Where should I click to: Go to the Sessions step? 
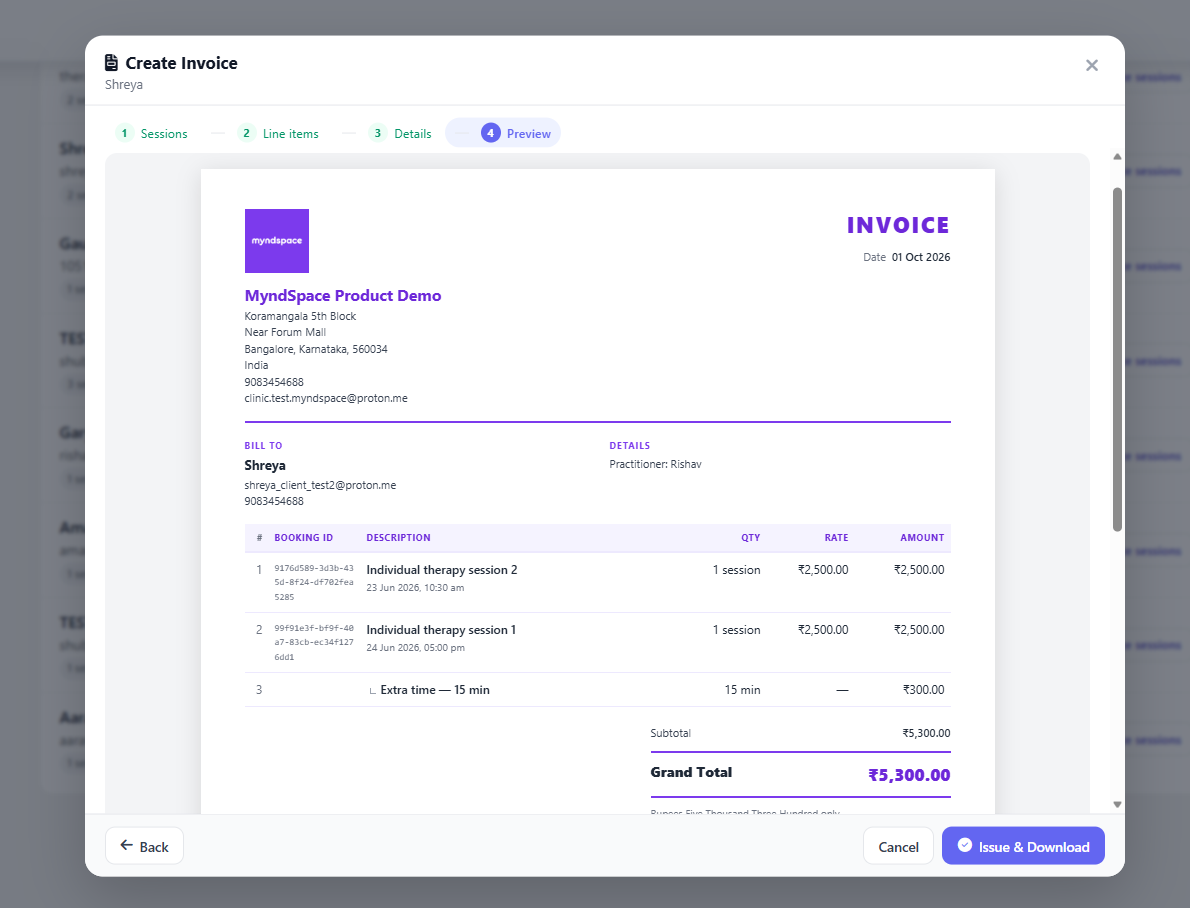coord(152,133)
